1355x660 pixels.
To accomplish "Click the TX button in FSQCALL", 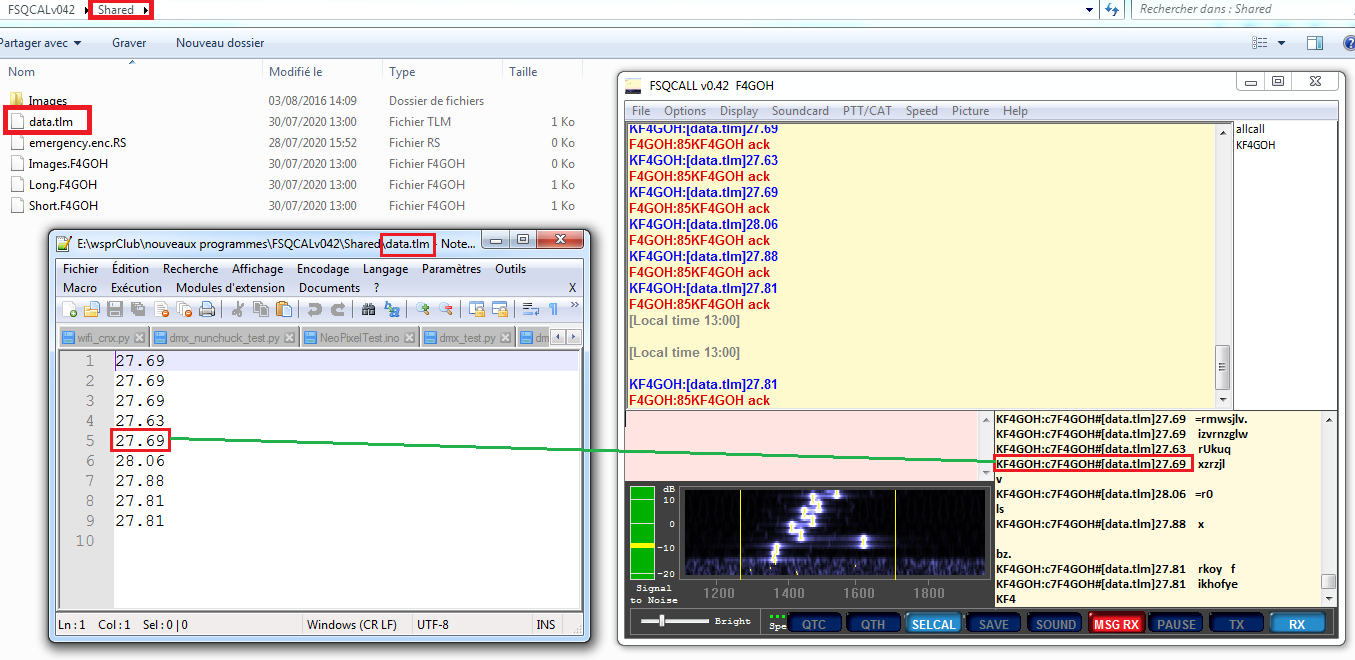I will (x=1237, y=624).
